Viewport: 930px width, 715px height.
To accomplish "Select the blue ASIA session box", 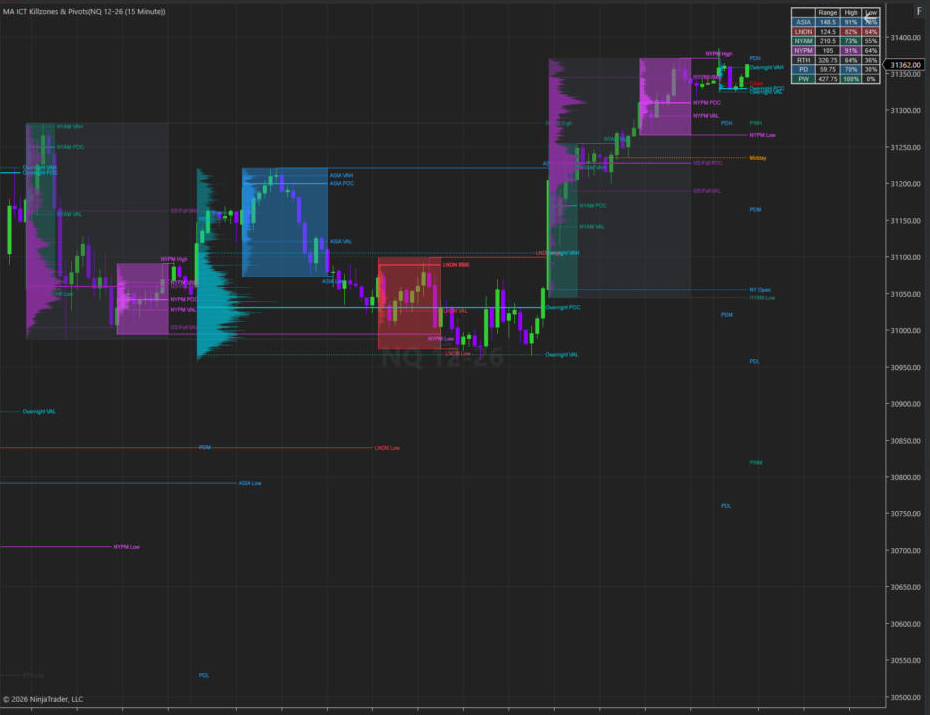I will tap(285, 222).
